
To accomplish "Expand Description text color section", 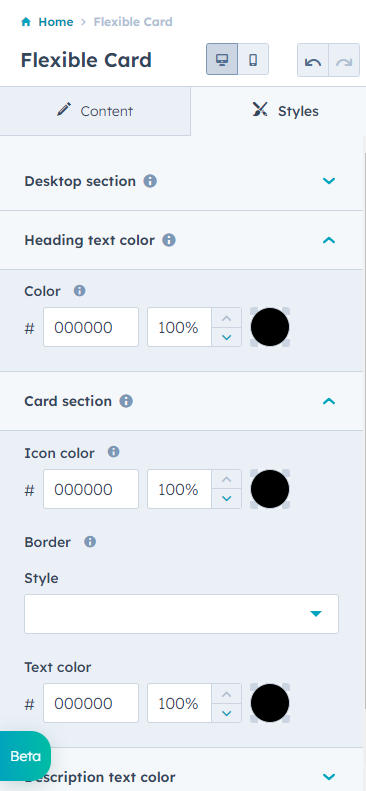I will [x=329, y=776].
